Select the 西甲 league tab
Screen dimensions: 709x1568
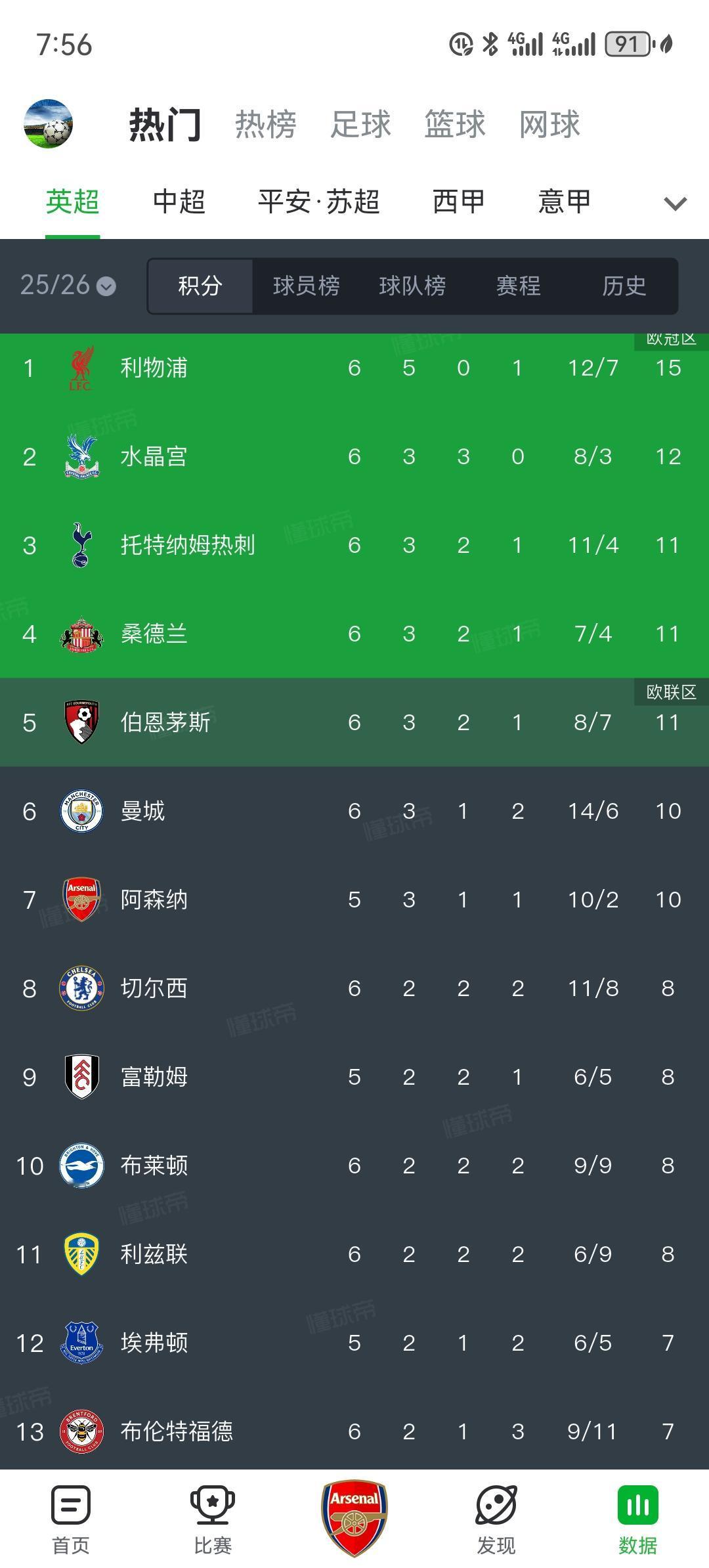point(459,202)
